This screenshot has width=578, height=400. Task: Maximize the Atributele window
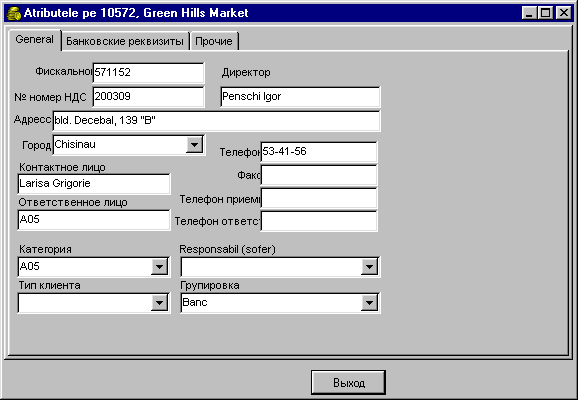pyautogui.click(x=545, y=13)
